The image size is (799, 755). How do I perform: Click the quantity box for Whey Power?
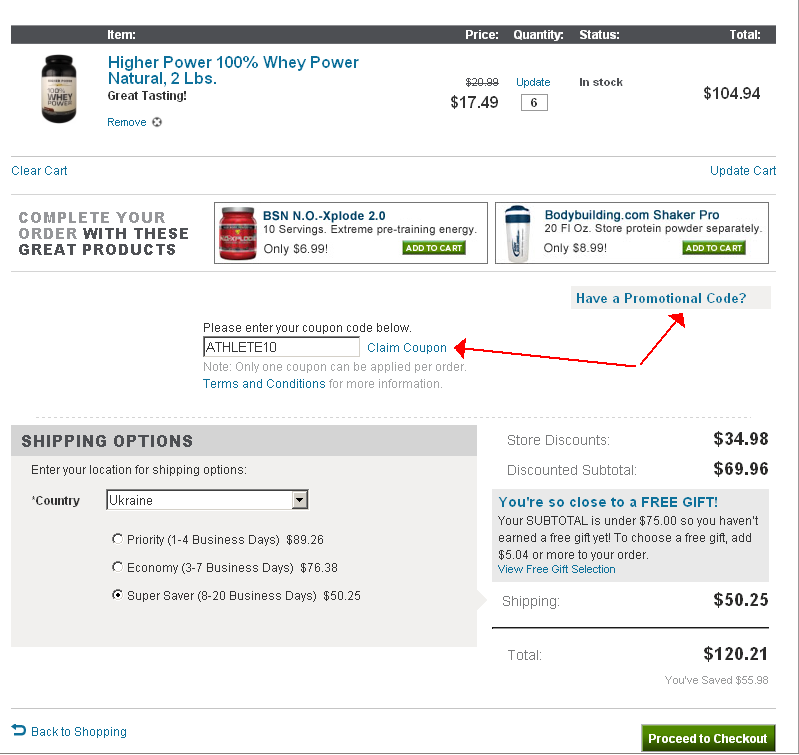[x=534, y=103]
